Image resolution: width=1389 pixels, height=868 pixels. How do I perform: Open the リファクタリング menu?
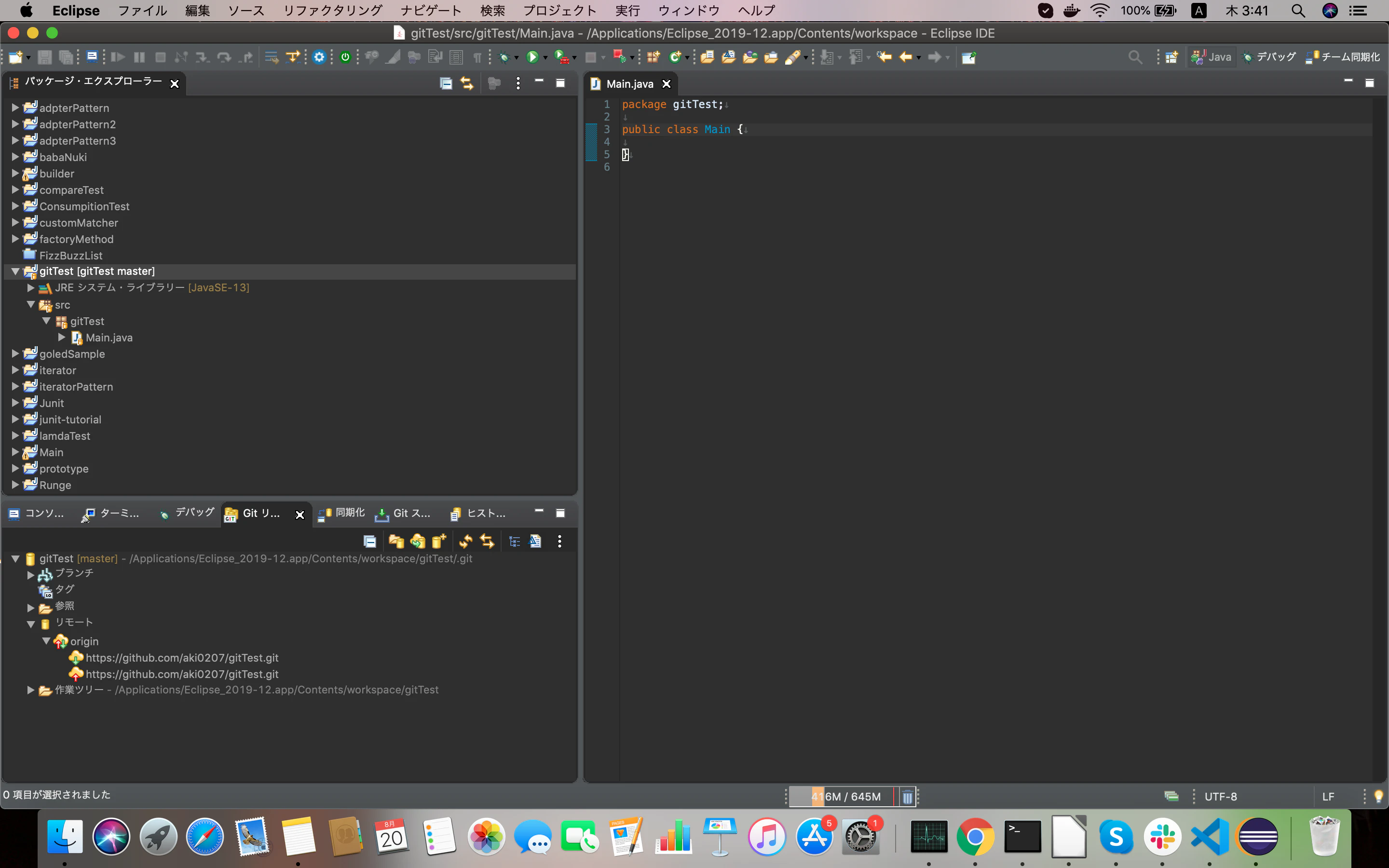(333, 10)
